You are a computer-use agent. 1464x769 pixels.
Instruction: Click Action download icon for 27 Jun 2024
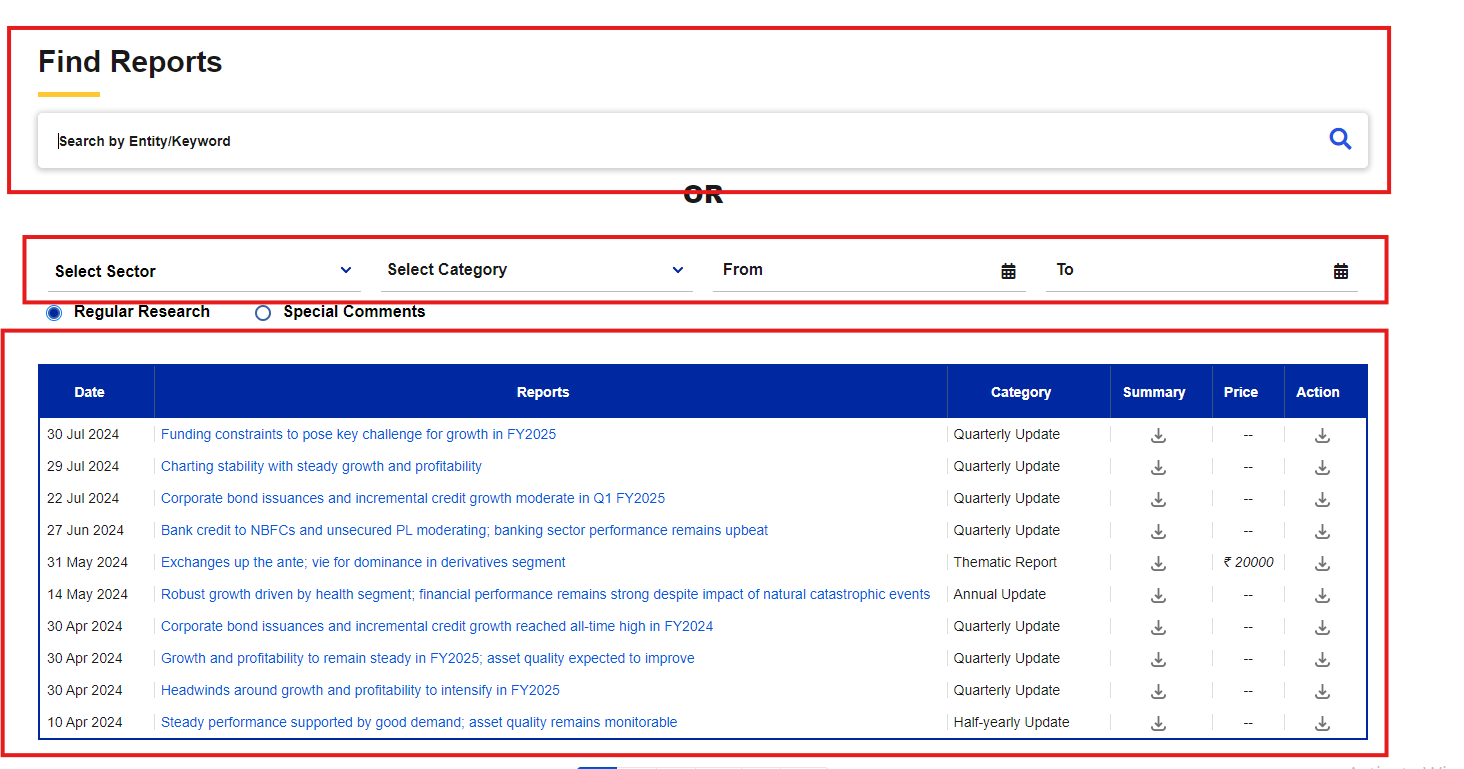click(x=1322, y=531)
